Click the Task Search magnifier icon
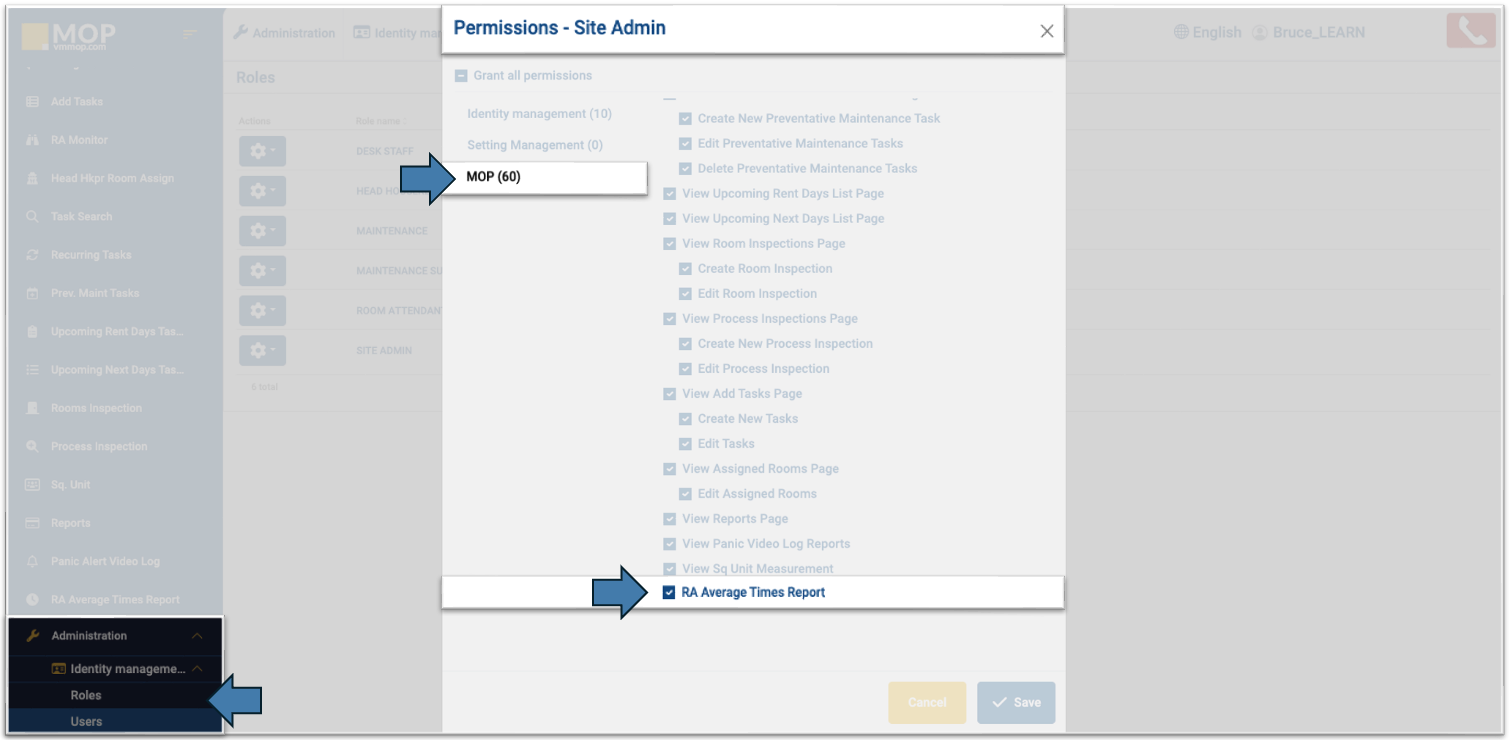This screenshot has height=740, width=1509. (32, 217)
